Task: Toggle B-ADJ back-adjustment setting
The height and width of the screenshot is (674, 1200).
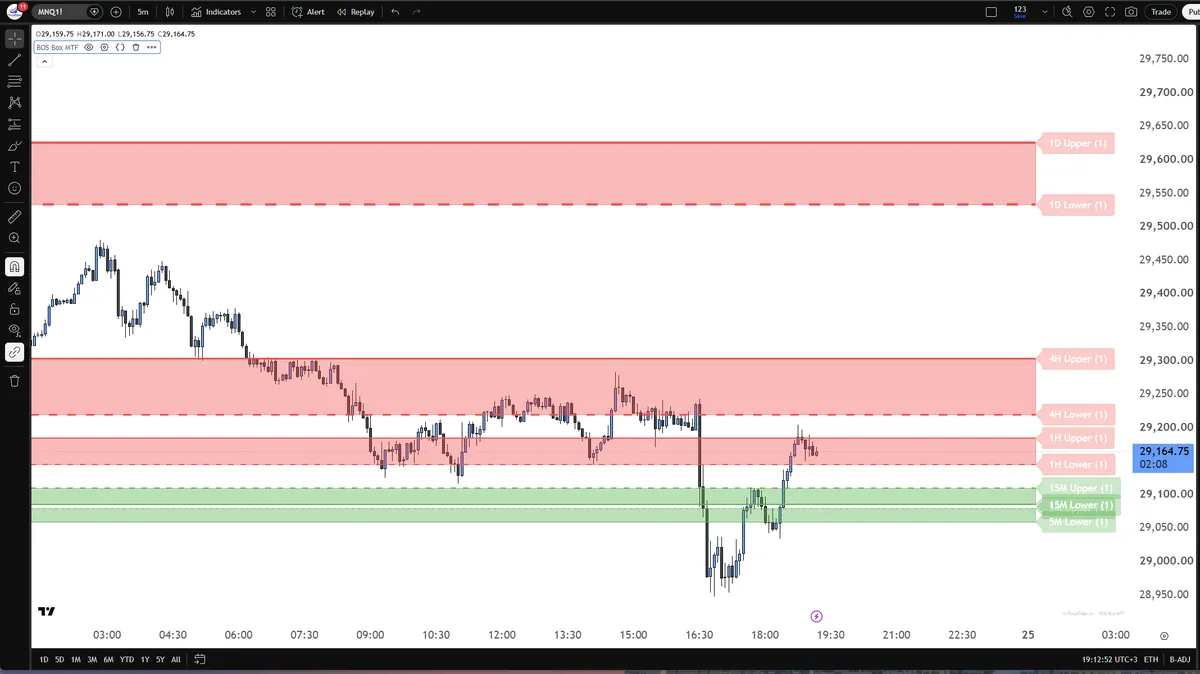Action: [x=1178, y=659]
